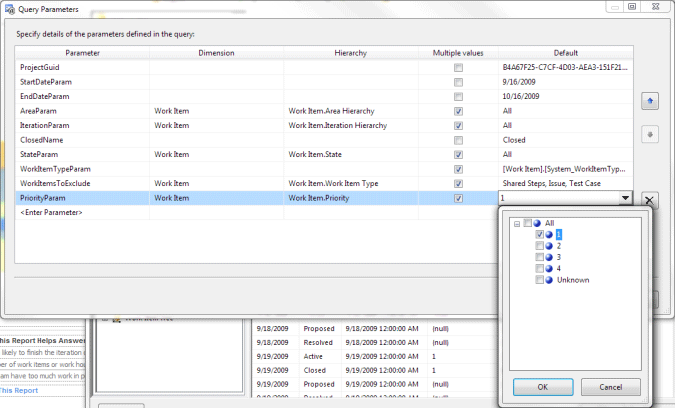Screen dimensions: 675x408
Task: Check priority value 4 in the tree
Action: point(539,269)
